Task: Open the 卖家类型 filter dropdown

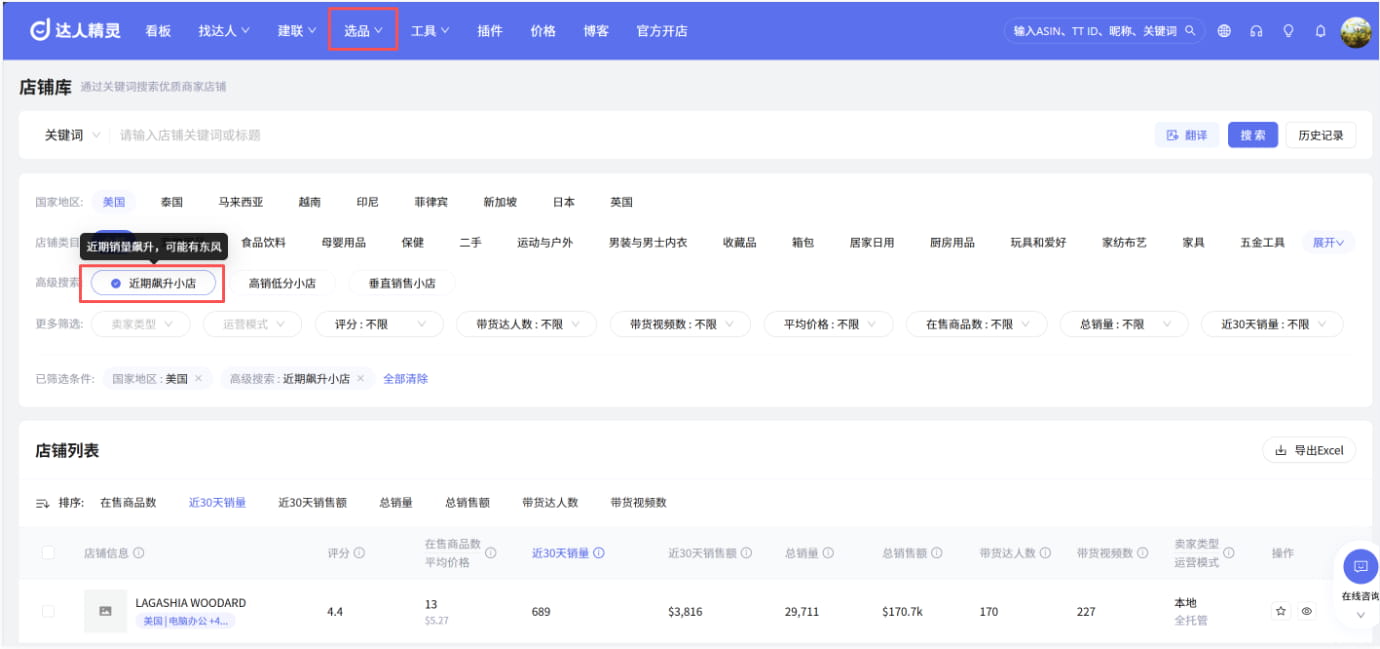Action: click(140, 324)
